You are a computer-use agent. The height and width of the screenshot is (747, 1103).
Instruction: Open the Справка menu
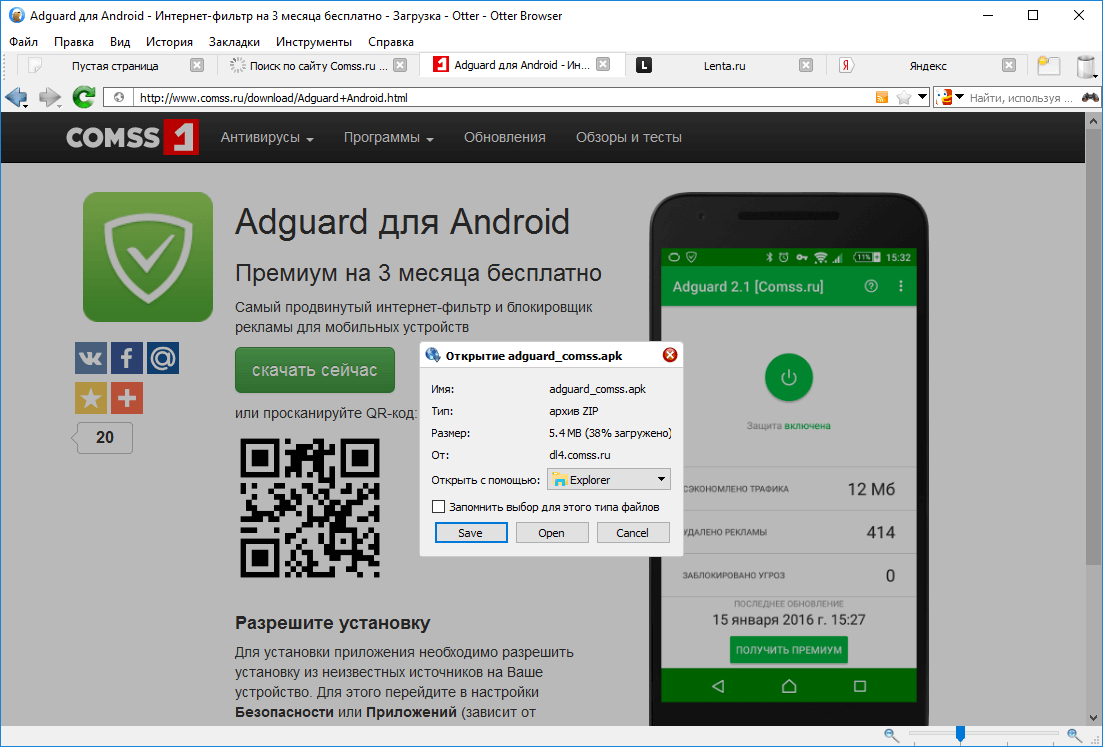(x=391, y=42)
